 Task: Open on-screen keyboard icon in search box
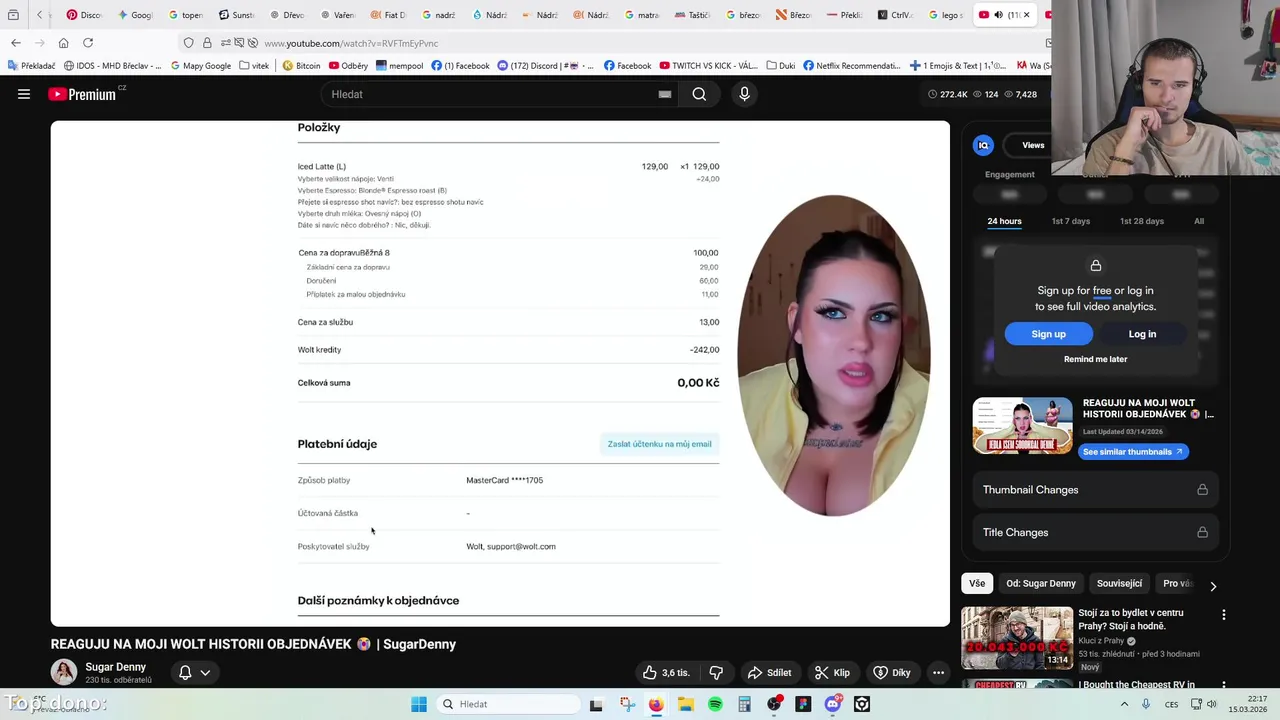(665, 94)
